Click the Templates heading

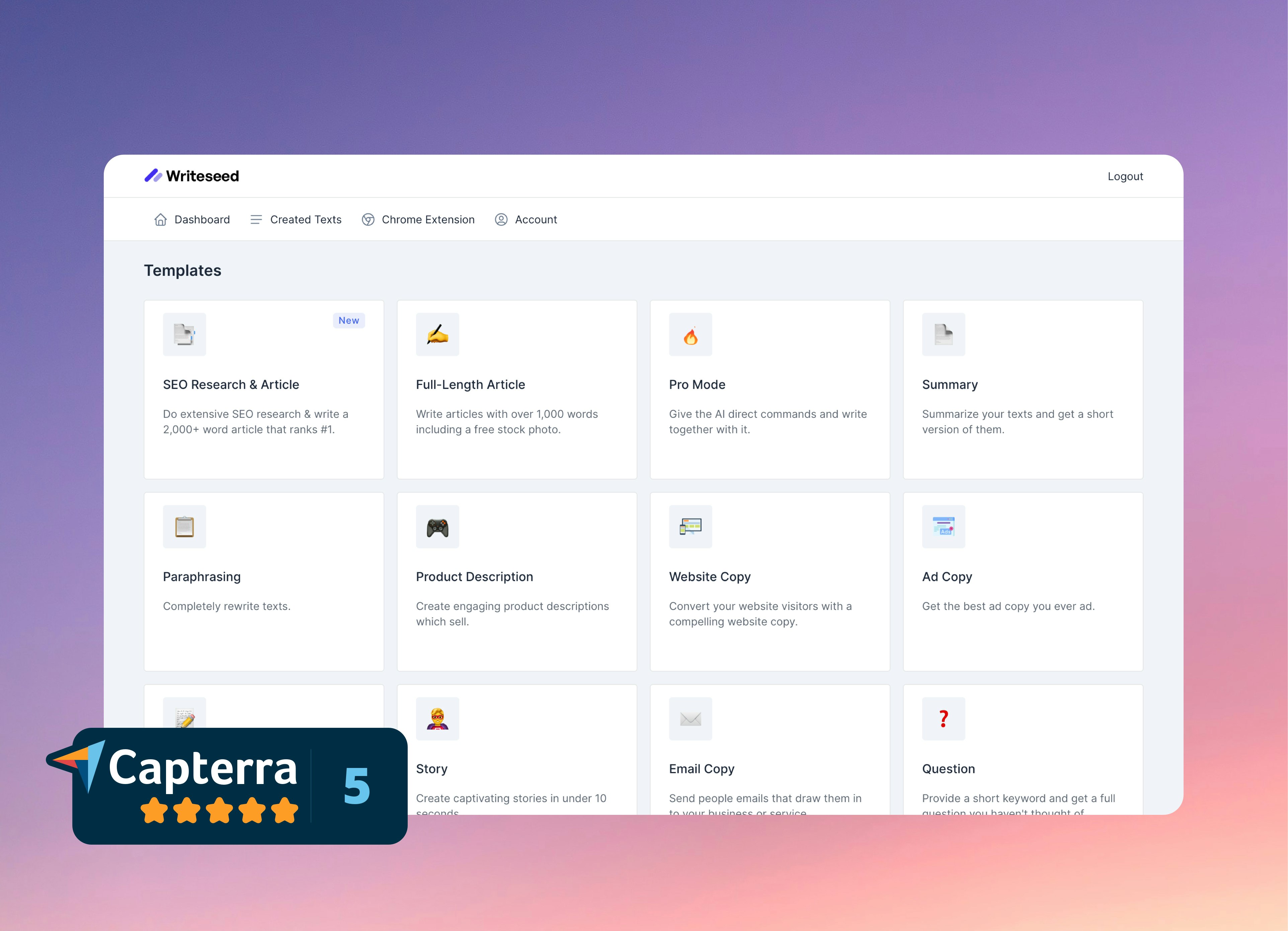[x=182, y=270]
